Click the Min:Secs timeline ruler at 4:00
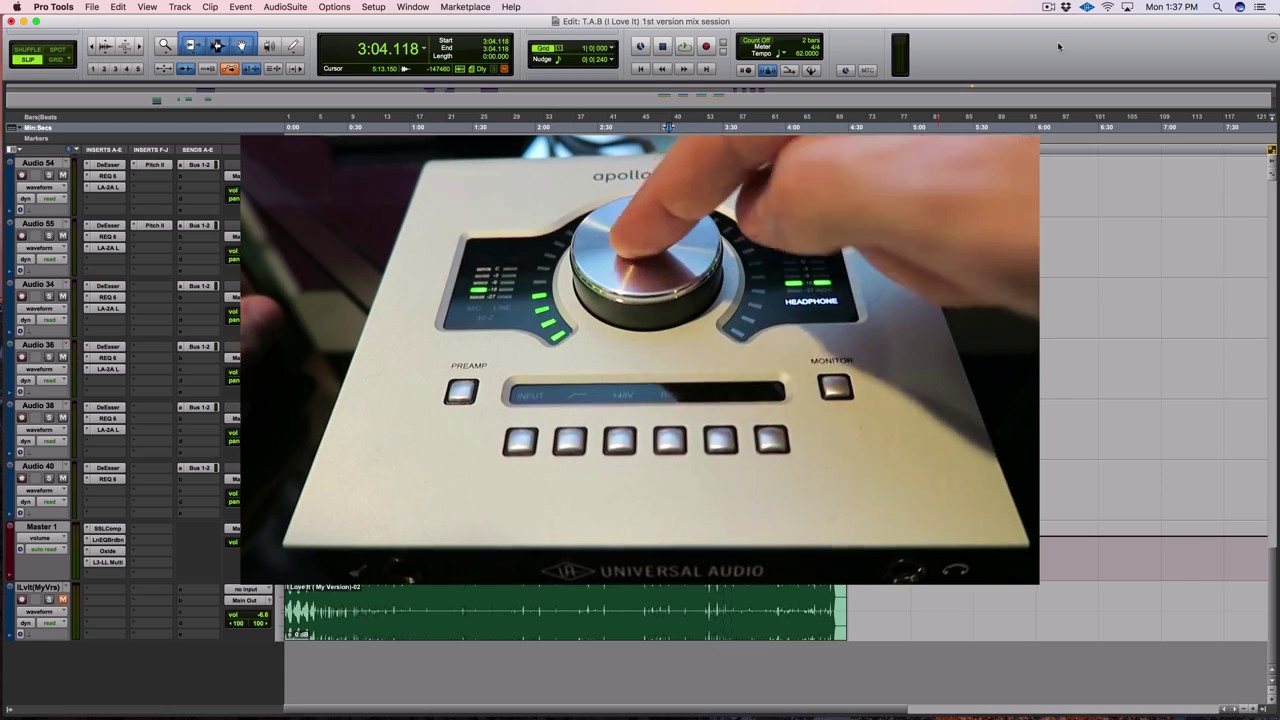Image resolution: width=1280 pixels, height=720 pixels. pyautogui.click(x=793, y=127)
